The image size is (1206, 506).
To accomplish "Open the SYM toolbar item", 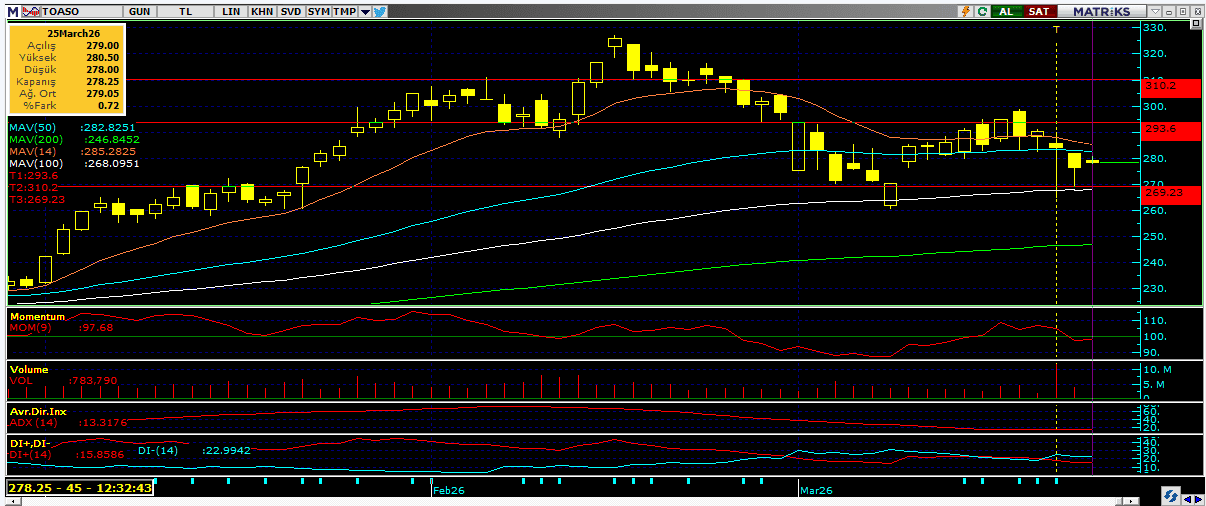I will coord(319,11).
